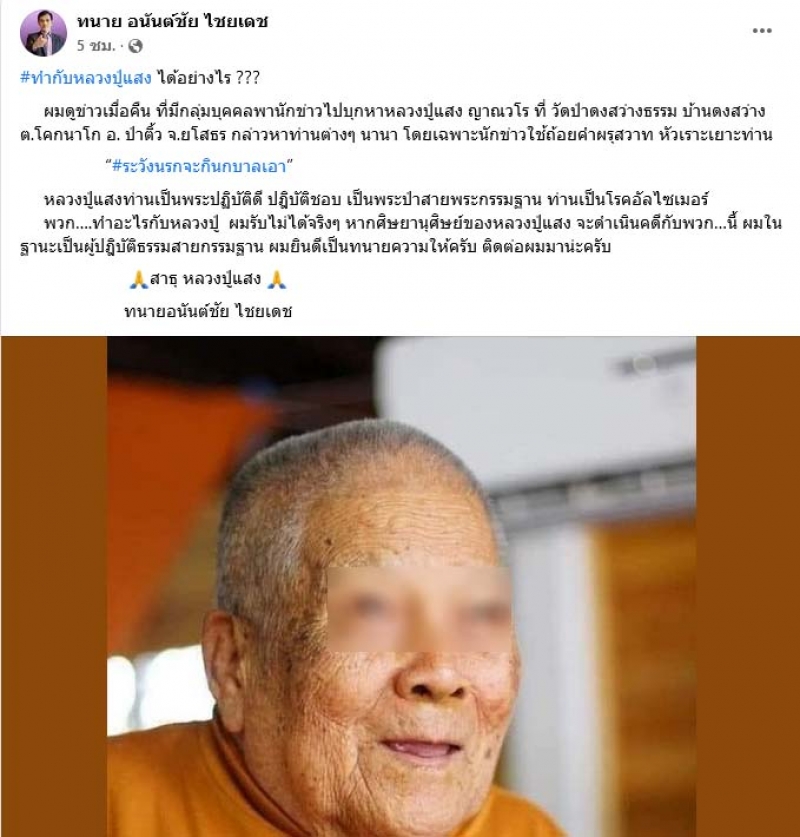The height and width of the screenshot is (837, 800).
Task: Open the post author's profile picture
Action: [43, 33]
